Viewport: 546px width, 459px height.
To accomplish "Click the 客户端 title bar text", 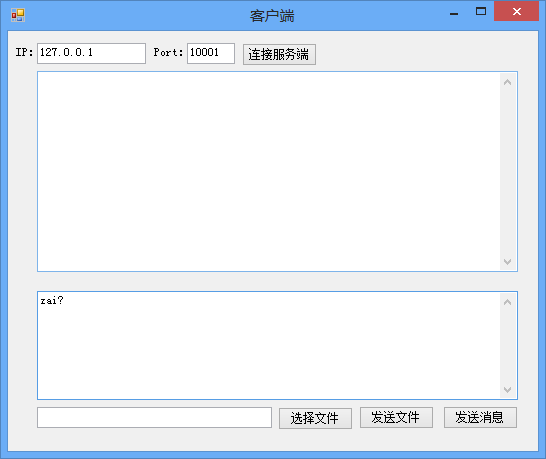I will coord(272,16).
